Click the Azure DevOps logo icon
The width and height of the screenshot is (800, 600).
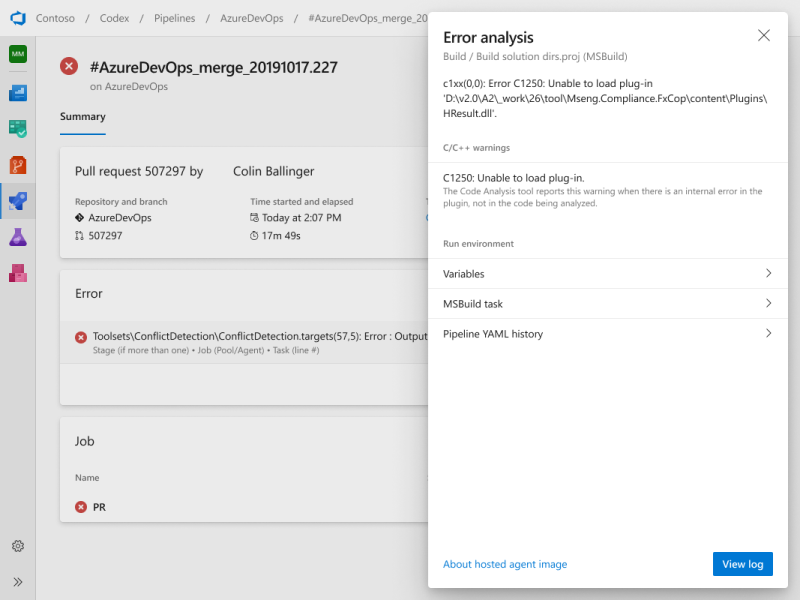tap(17, 18)
